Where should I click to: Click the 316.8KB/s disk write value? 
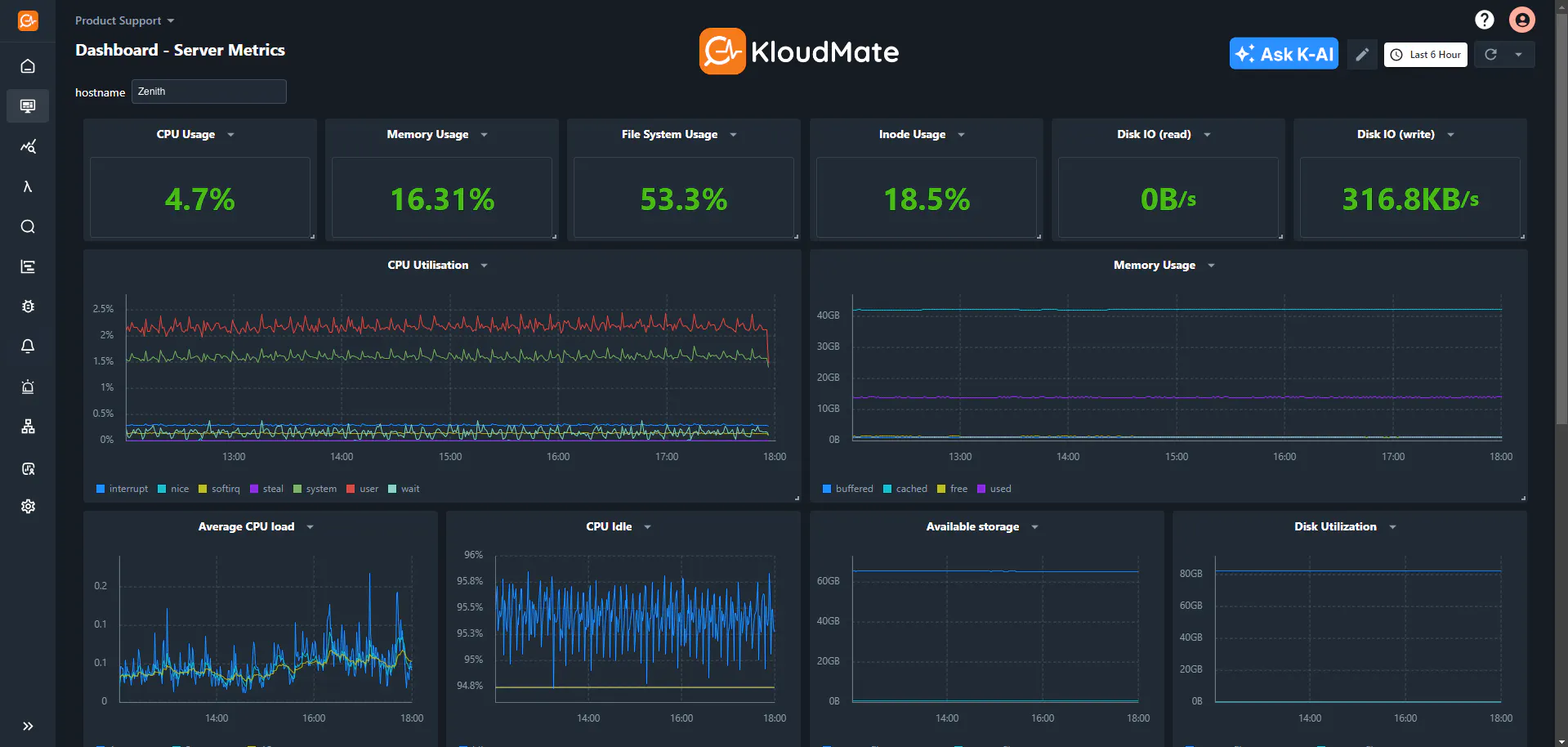[1410, 199]
